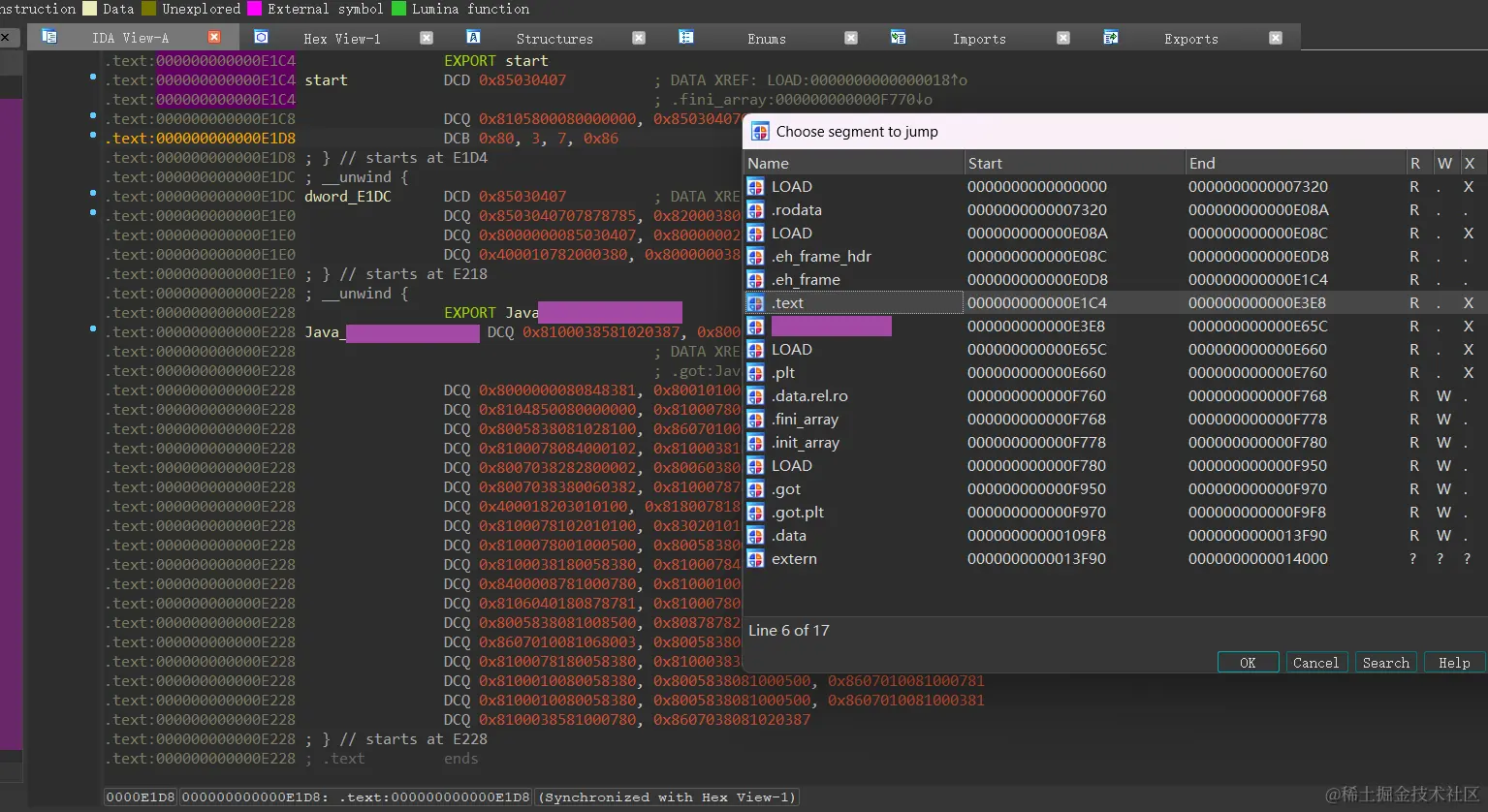
Task: Click the segment icon of the .fini_array row
Action: tap(755, 420)
